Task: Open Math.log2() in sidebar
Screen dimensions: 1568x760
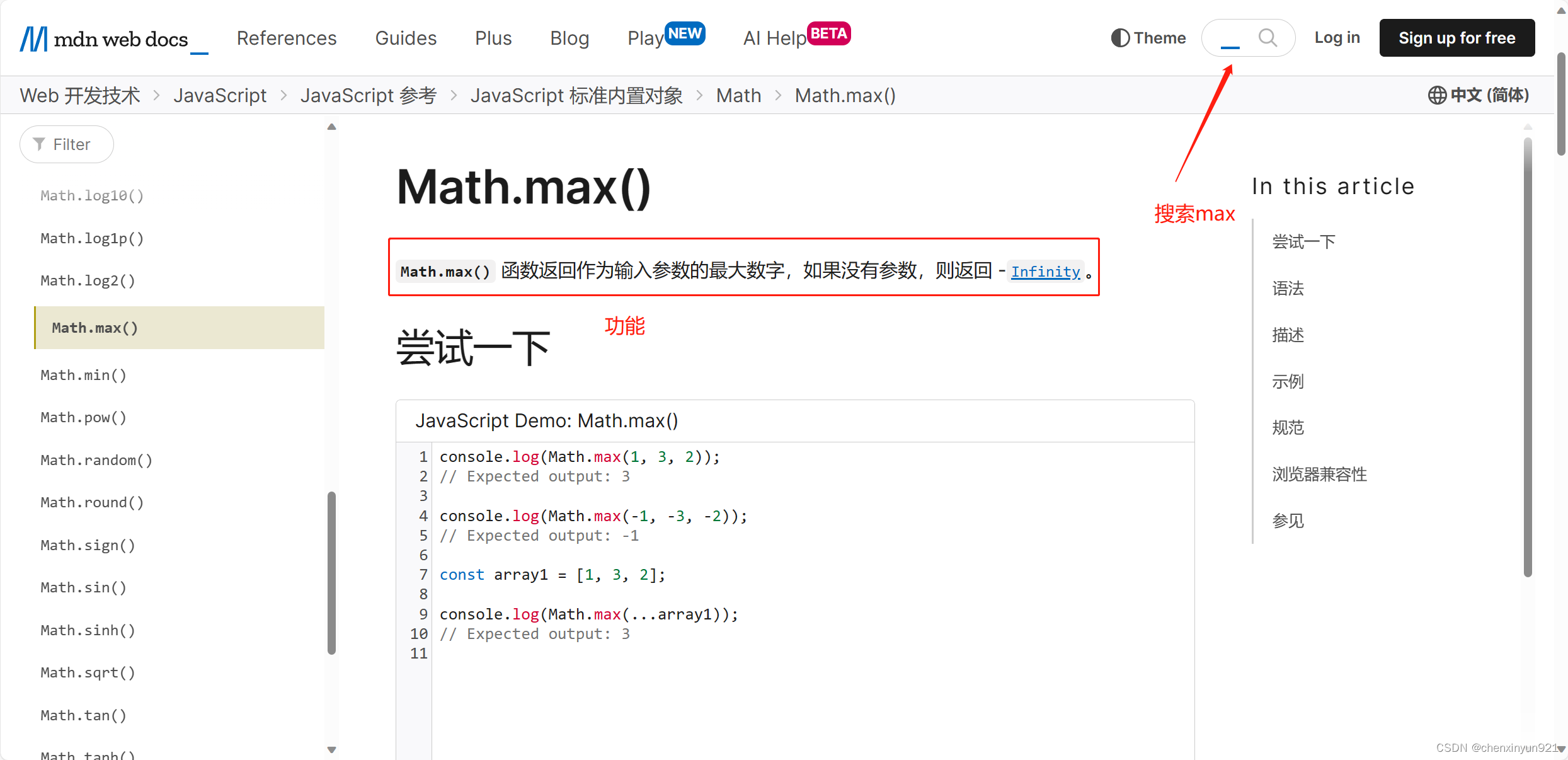Action: [x=88, y=280]
